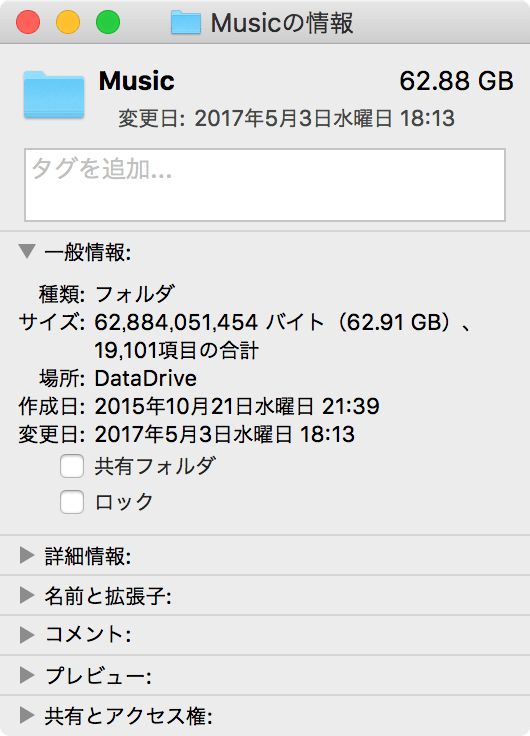Click the 共有フォルダ checkbox label
The width and height of the screenshot is (530, 736).
155,466
